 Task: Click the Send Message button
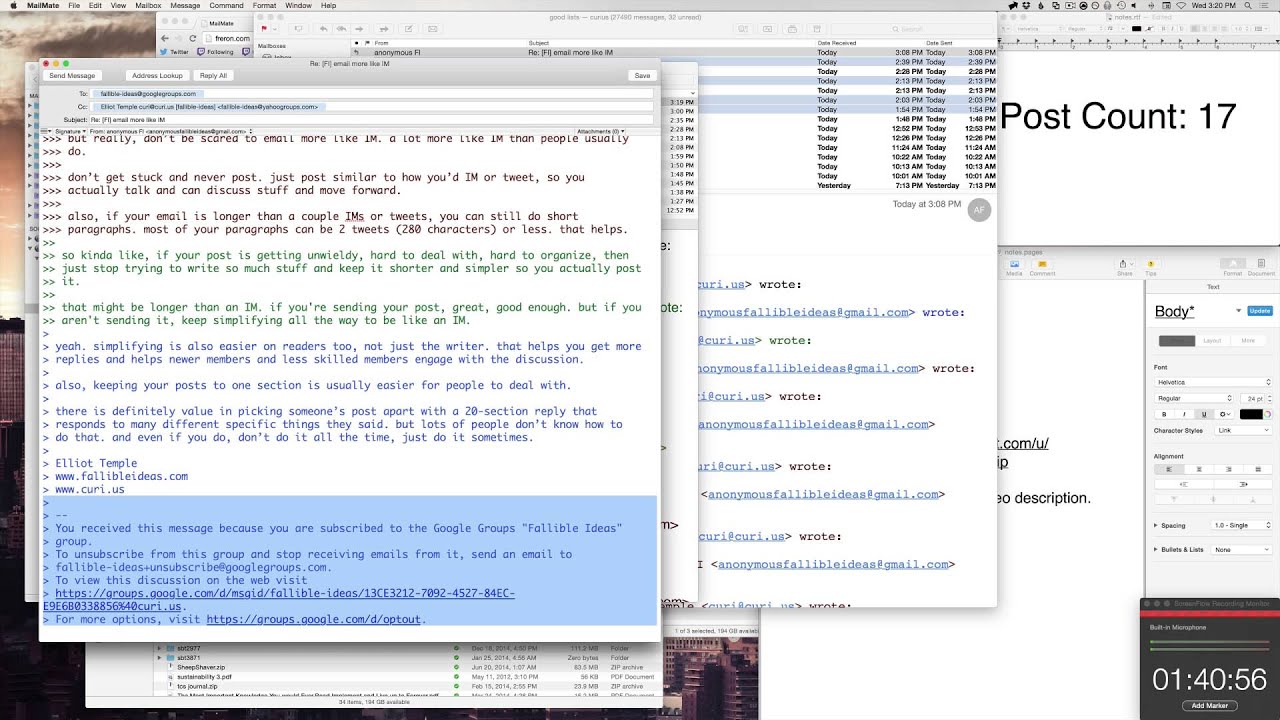pos(72,75)
